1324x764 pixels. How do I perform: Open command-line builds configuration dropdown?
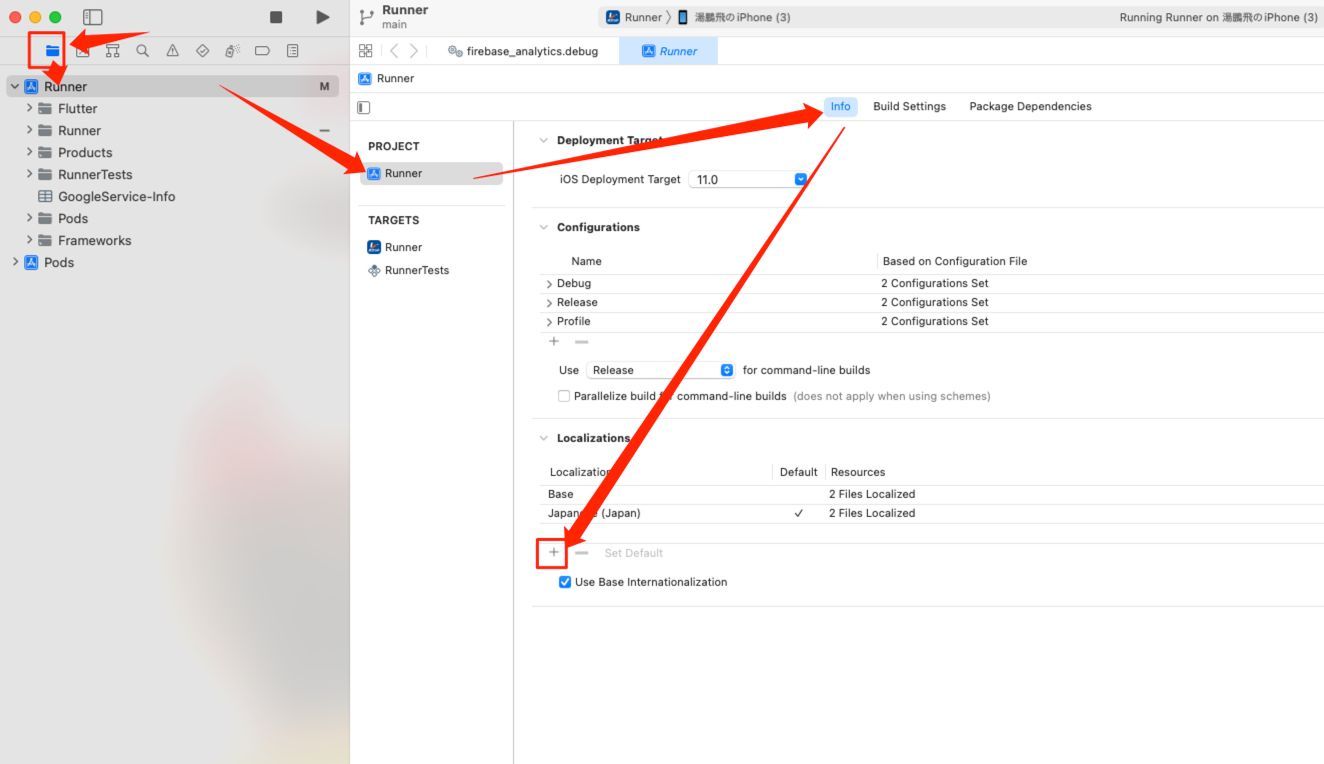pyautogui.click(x=660, y=370)
